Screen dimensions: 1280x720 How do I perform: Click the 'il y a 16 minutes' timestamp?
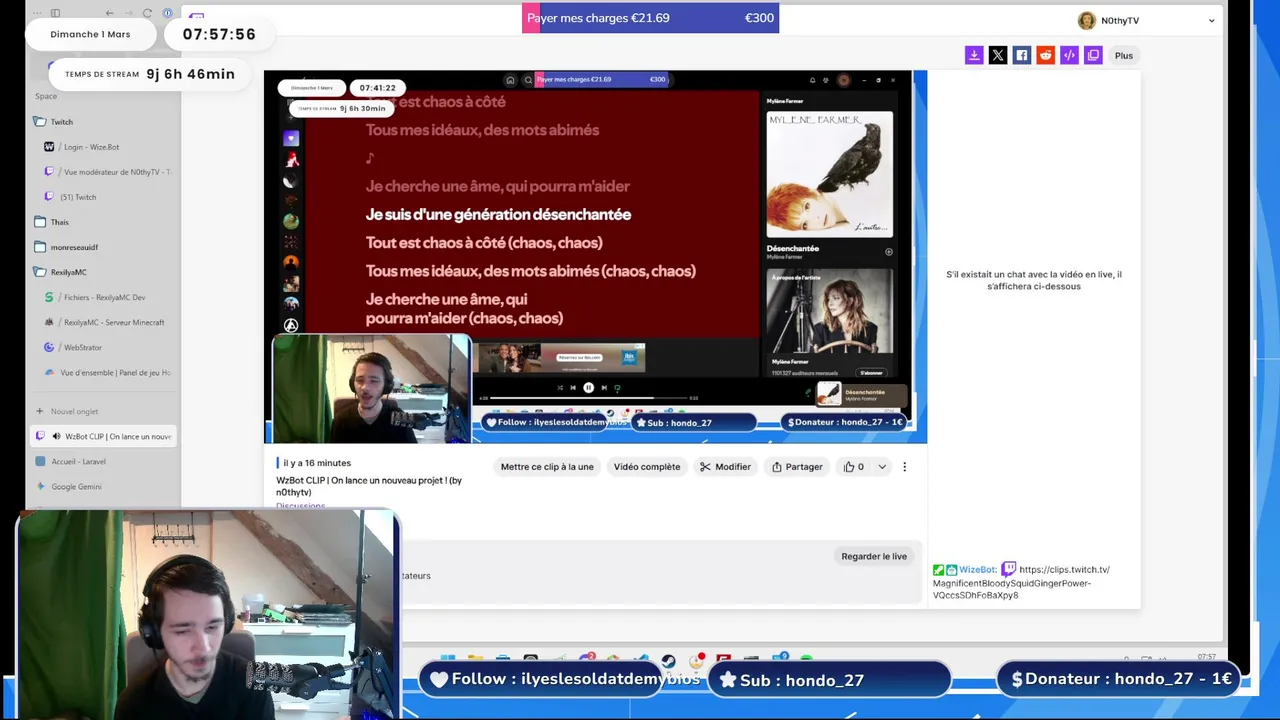(317, 463)
